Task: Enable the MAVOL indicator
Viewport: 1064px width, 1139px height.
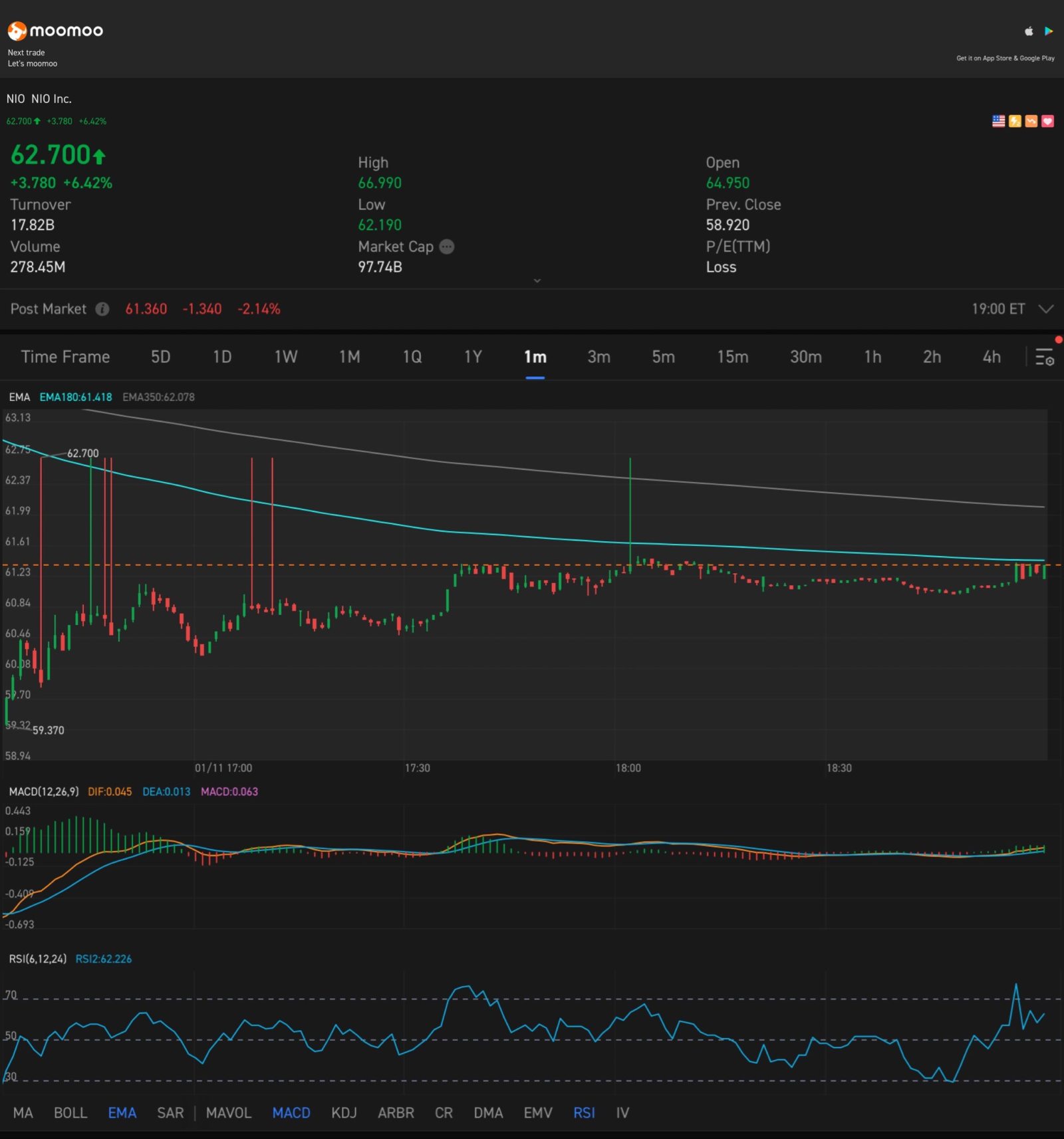Action: point(229,1113)
